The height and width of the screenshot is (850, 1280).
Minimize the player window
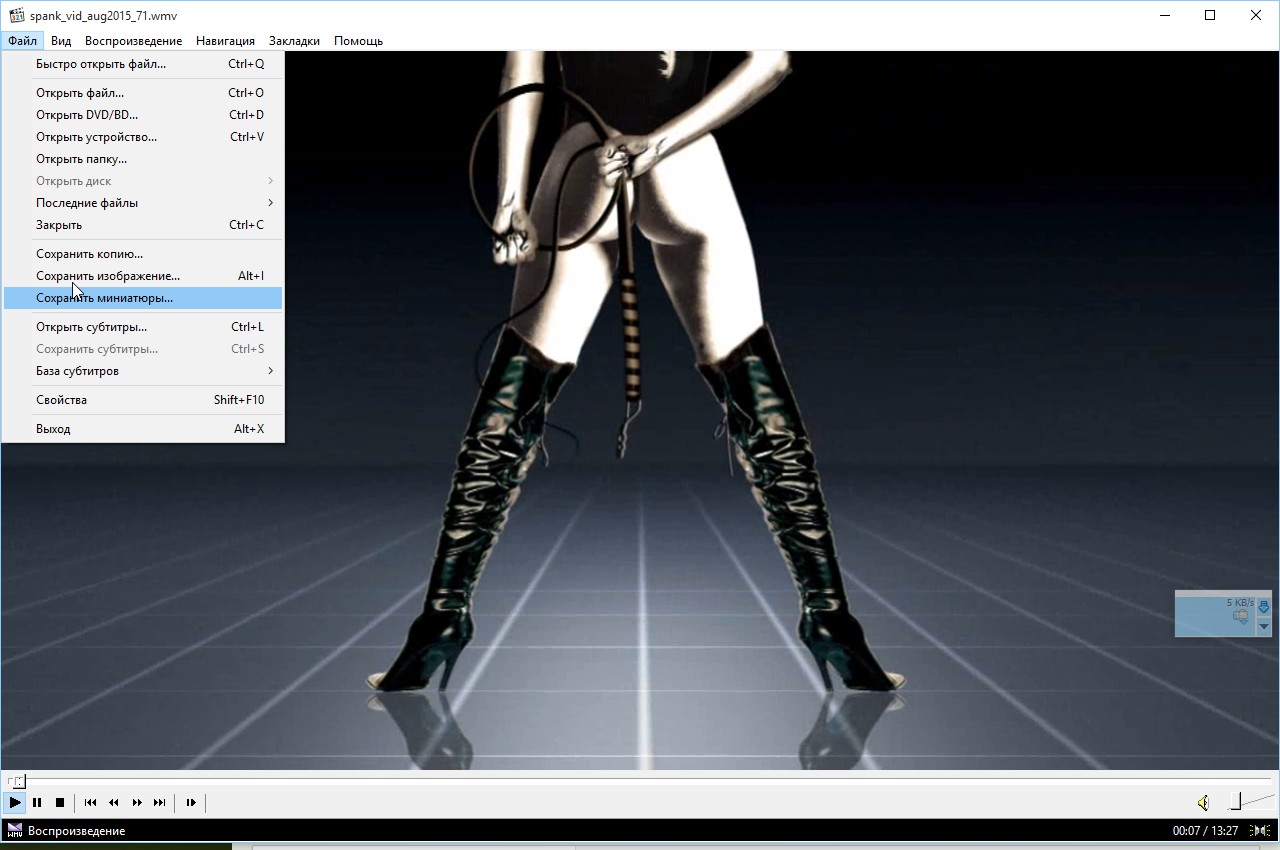pyautogui.click(x=1165, y=15)
